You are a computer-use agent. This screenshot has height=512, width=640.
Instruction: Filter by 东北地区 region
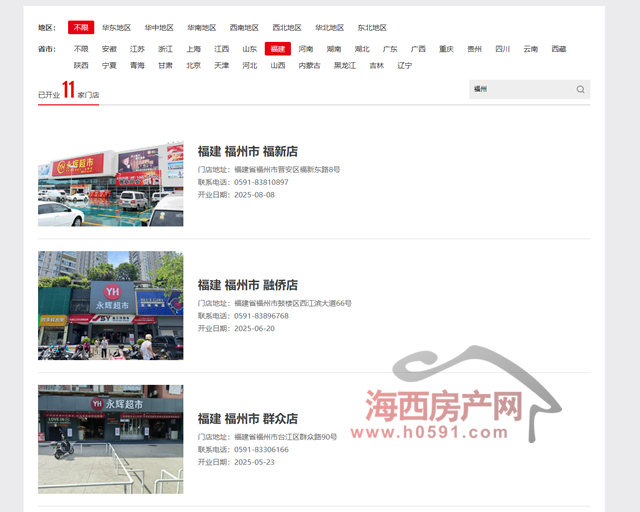(372, 27)
